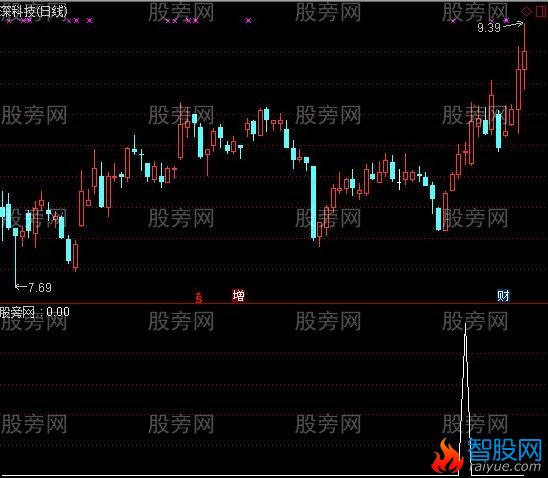Click the red 增 marker below the chart

[238, 296]
